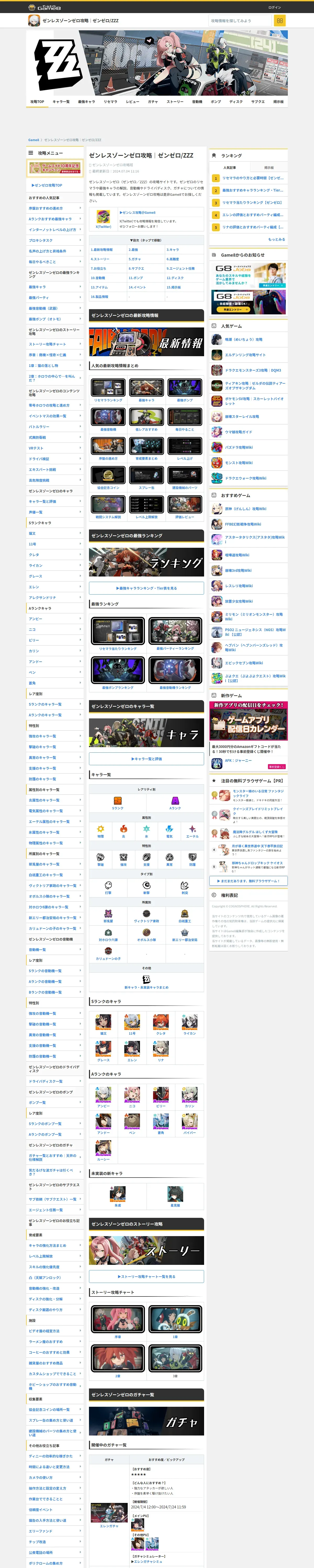Expand ライカン sidebar item

pyautogui.click(x=55, y=566)
